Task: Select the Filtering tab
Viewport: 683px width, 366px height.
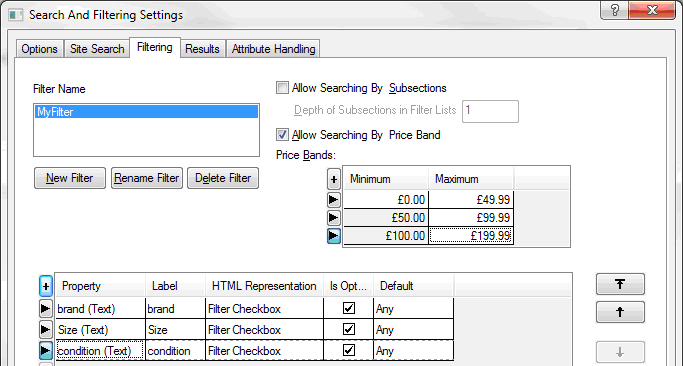Action: tap(155, 47)
